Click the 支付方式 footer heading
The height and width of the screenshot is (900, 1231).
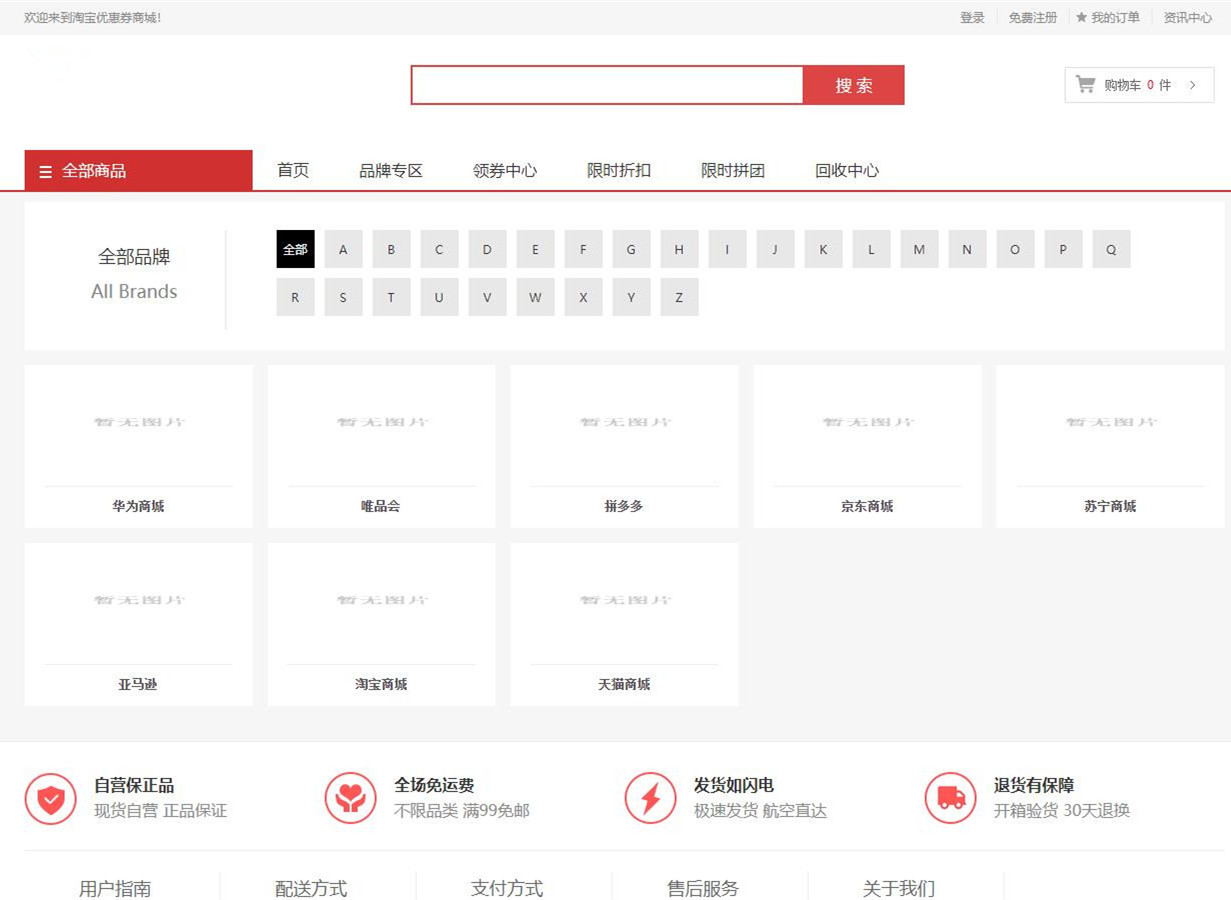click(x=507, y=888)
